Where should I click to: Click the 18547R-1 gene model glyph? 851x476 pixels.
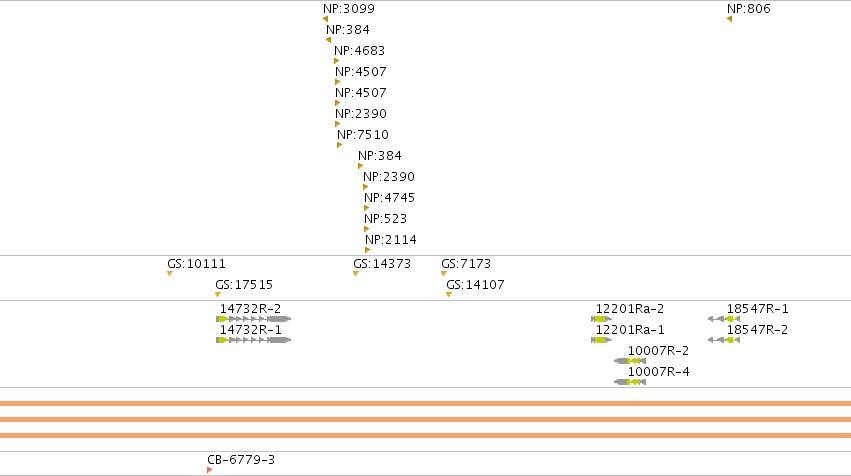(x=724, y=319)
